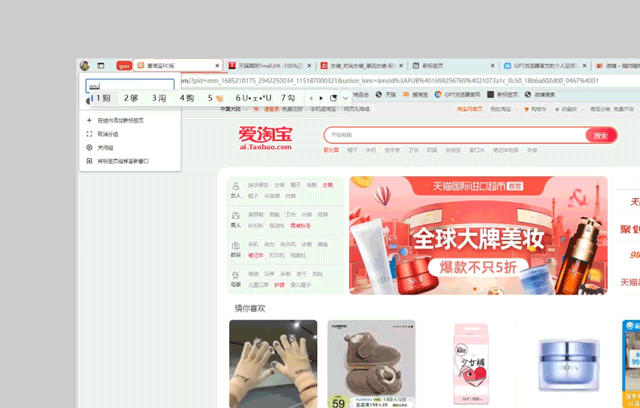Open the GPT浏览器官网 bookmark
Screen dimensions: 640x408
(x=457, y=94)
